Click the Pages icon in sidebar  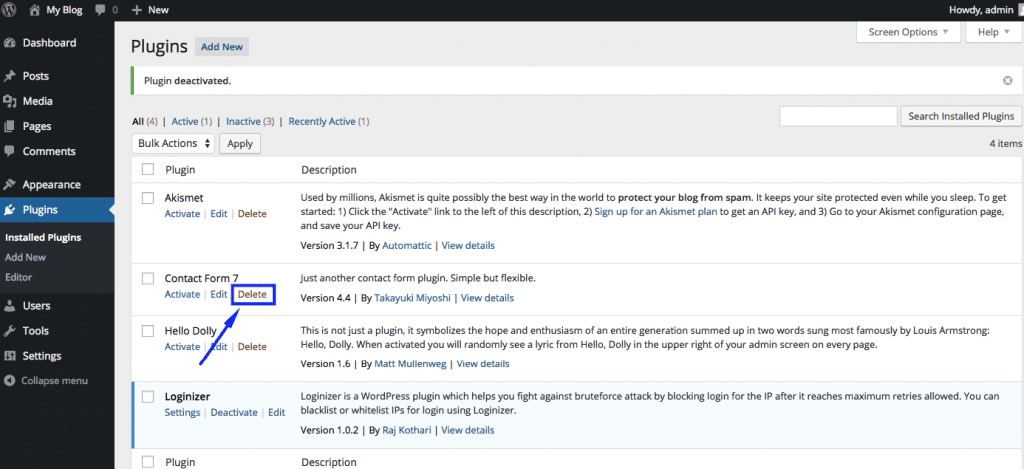(x=10, y=126)
